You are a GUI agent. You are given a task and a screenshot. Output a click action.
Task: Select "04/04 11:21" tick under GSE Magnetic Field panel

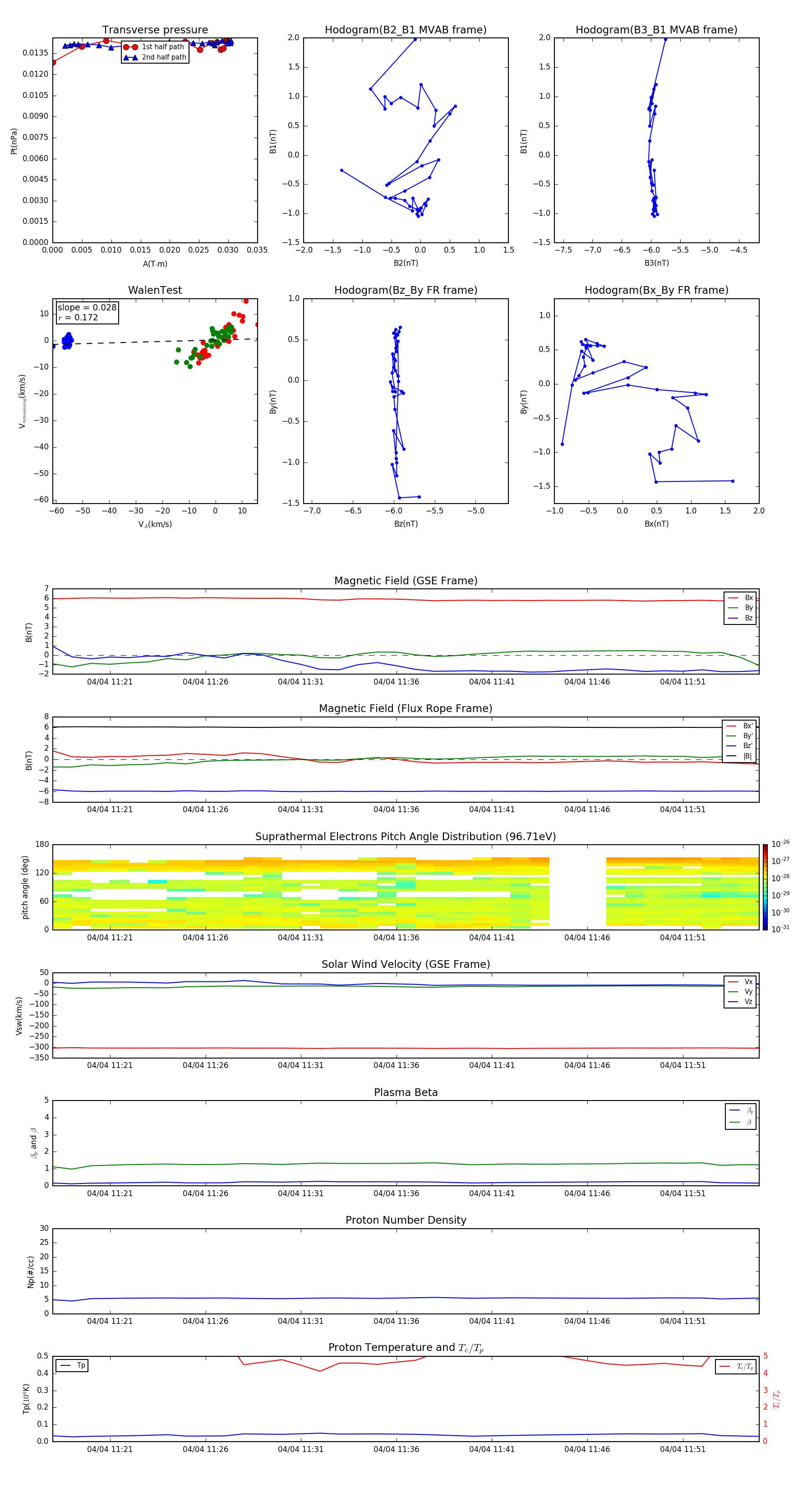pyautogui.click(x=110, y=682)
